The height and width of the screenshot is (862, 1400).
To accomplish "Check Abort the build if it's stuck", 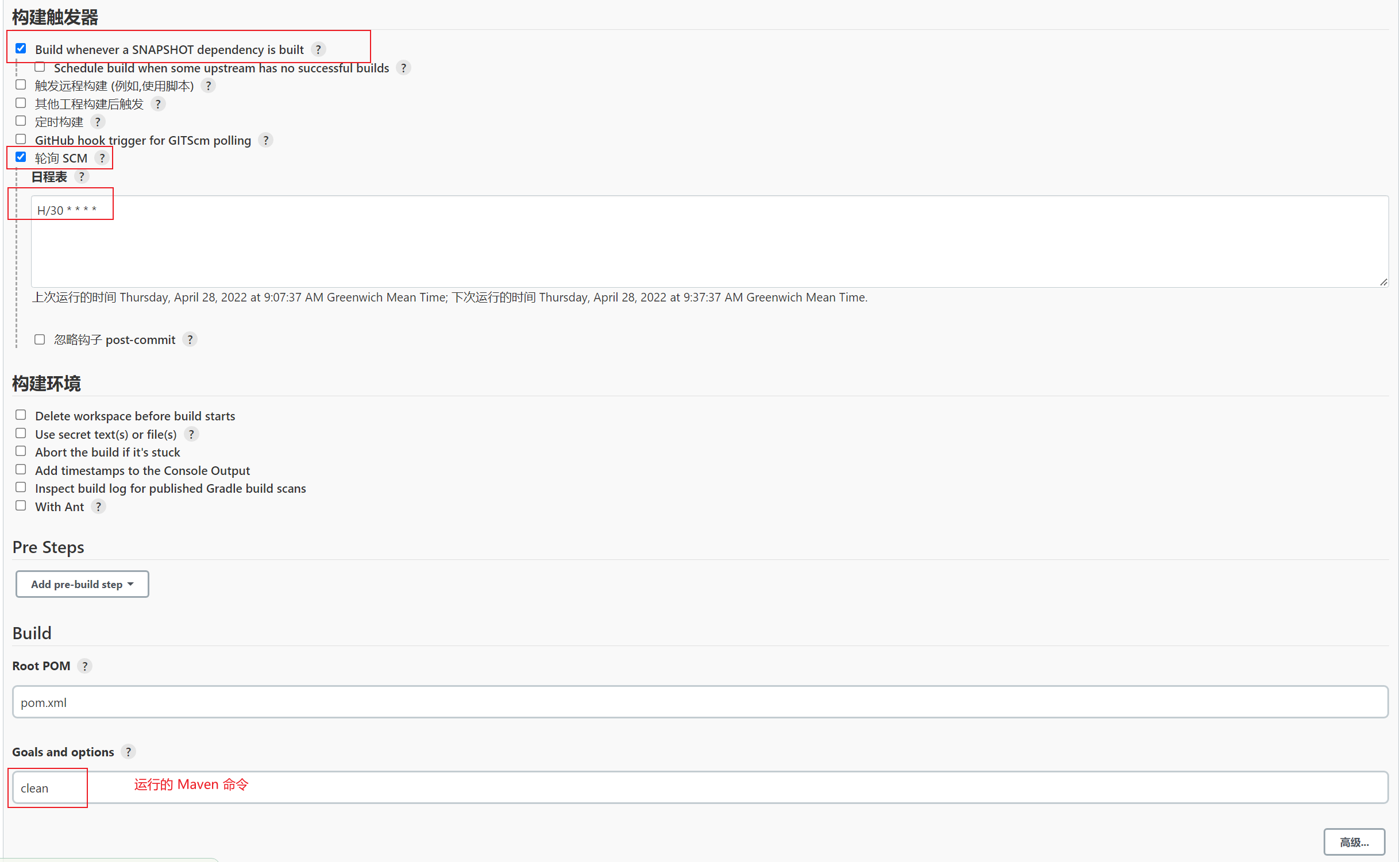I will [x=21, y=451].
